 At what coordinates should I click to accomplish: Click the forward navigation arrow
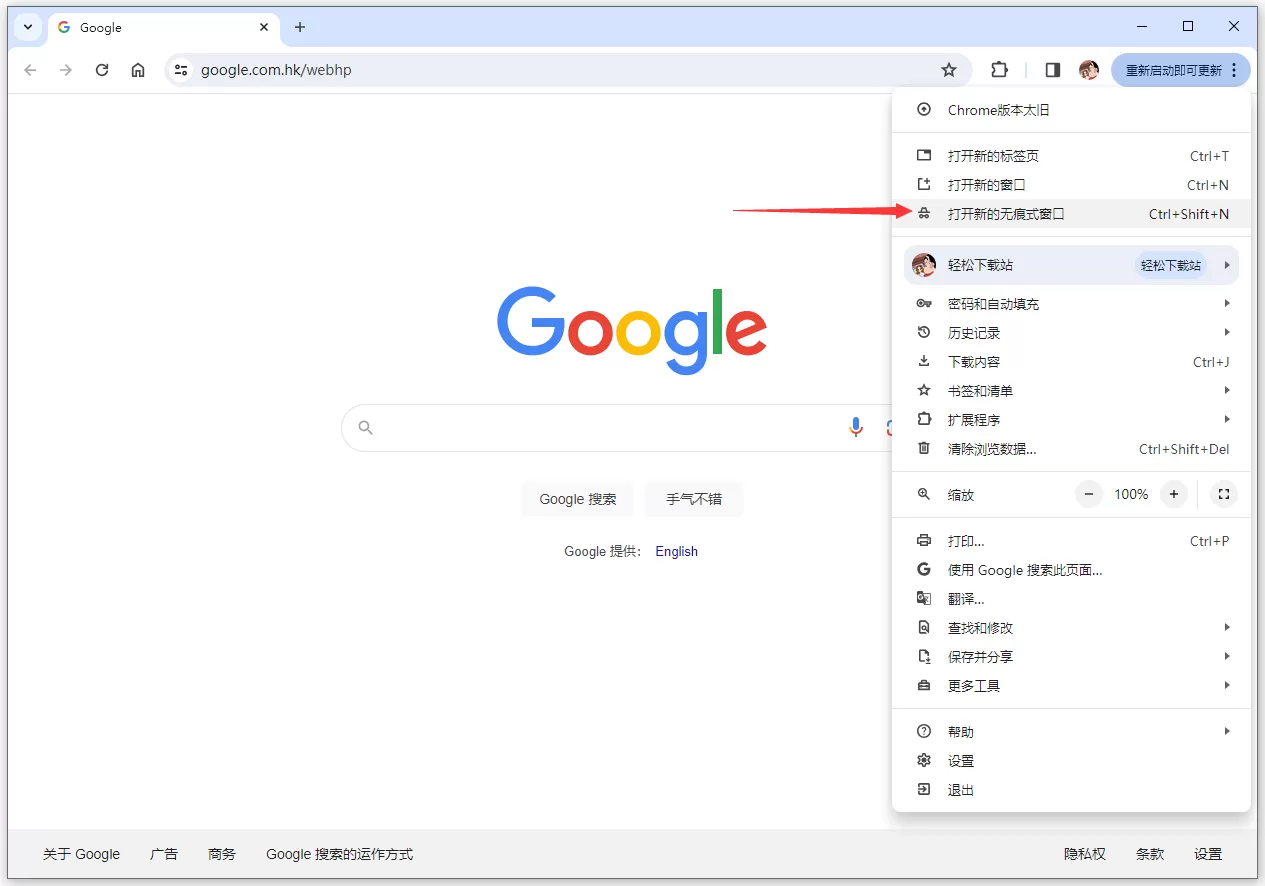coord(66,70)
